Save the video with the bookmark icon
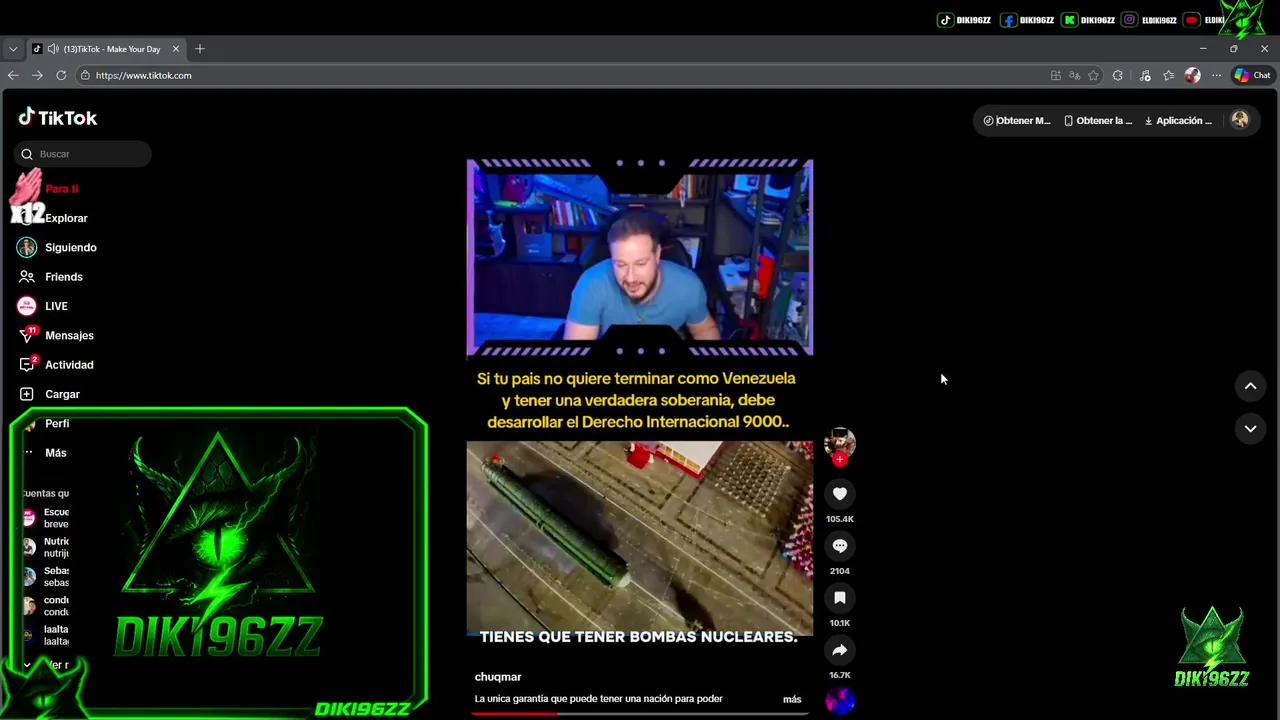 point(839,598)
